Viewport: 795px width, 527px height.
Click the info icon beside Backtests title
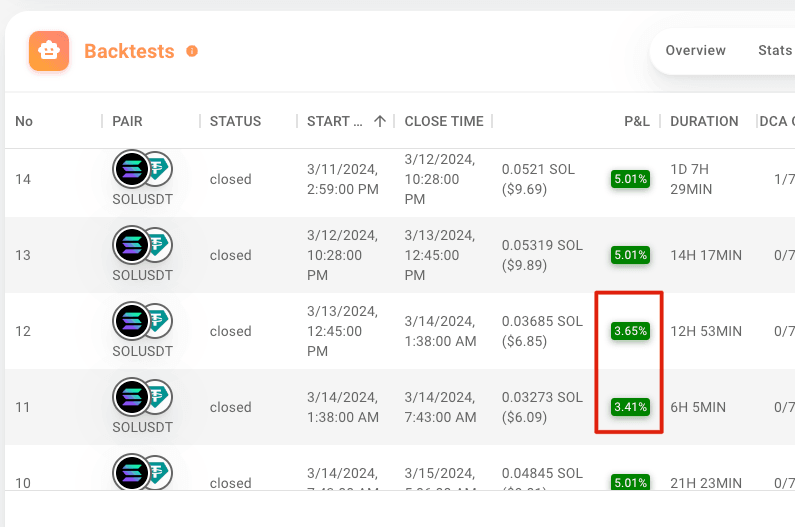pyautogui.click(x=192, y=51)
